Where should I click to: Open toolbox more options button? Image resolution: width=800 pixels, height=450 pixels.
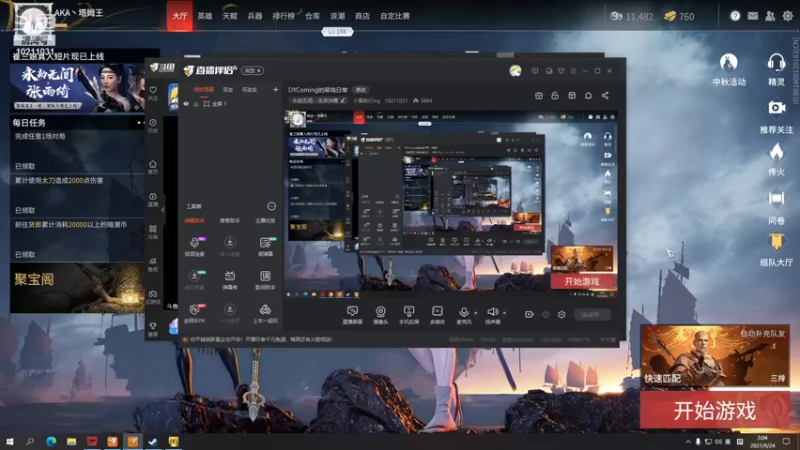(x=271, y=206)
